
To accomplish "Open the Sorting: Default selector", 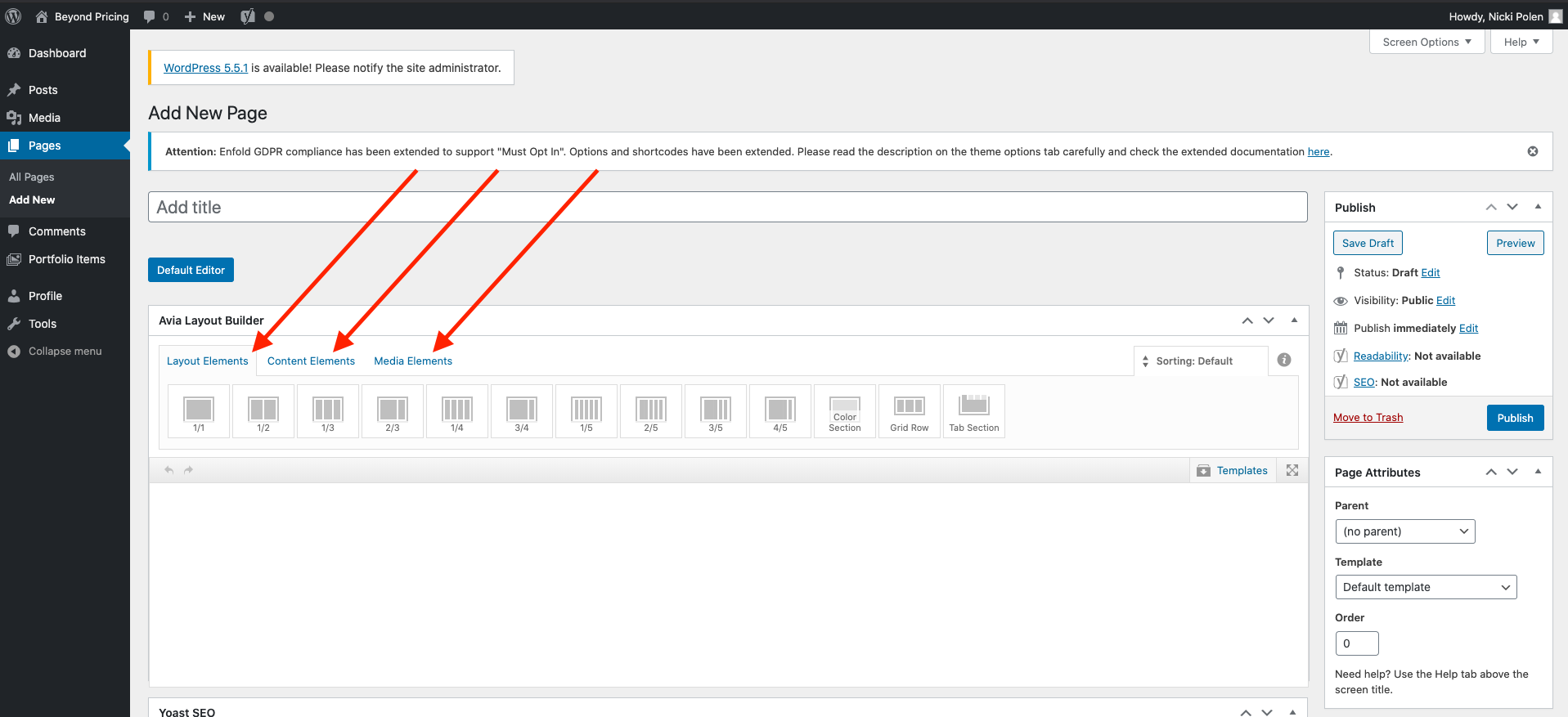I will [1201, 361].
